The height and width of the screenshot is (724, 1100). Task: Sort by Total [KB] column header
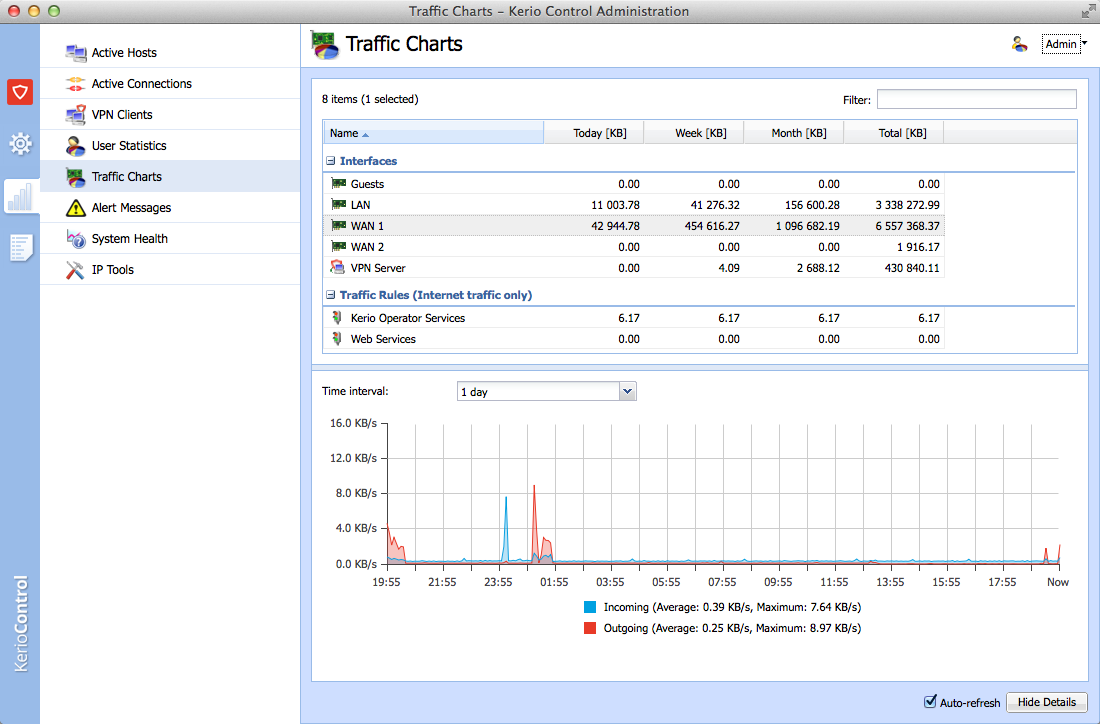click(894, 133)
